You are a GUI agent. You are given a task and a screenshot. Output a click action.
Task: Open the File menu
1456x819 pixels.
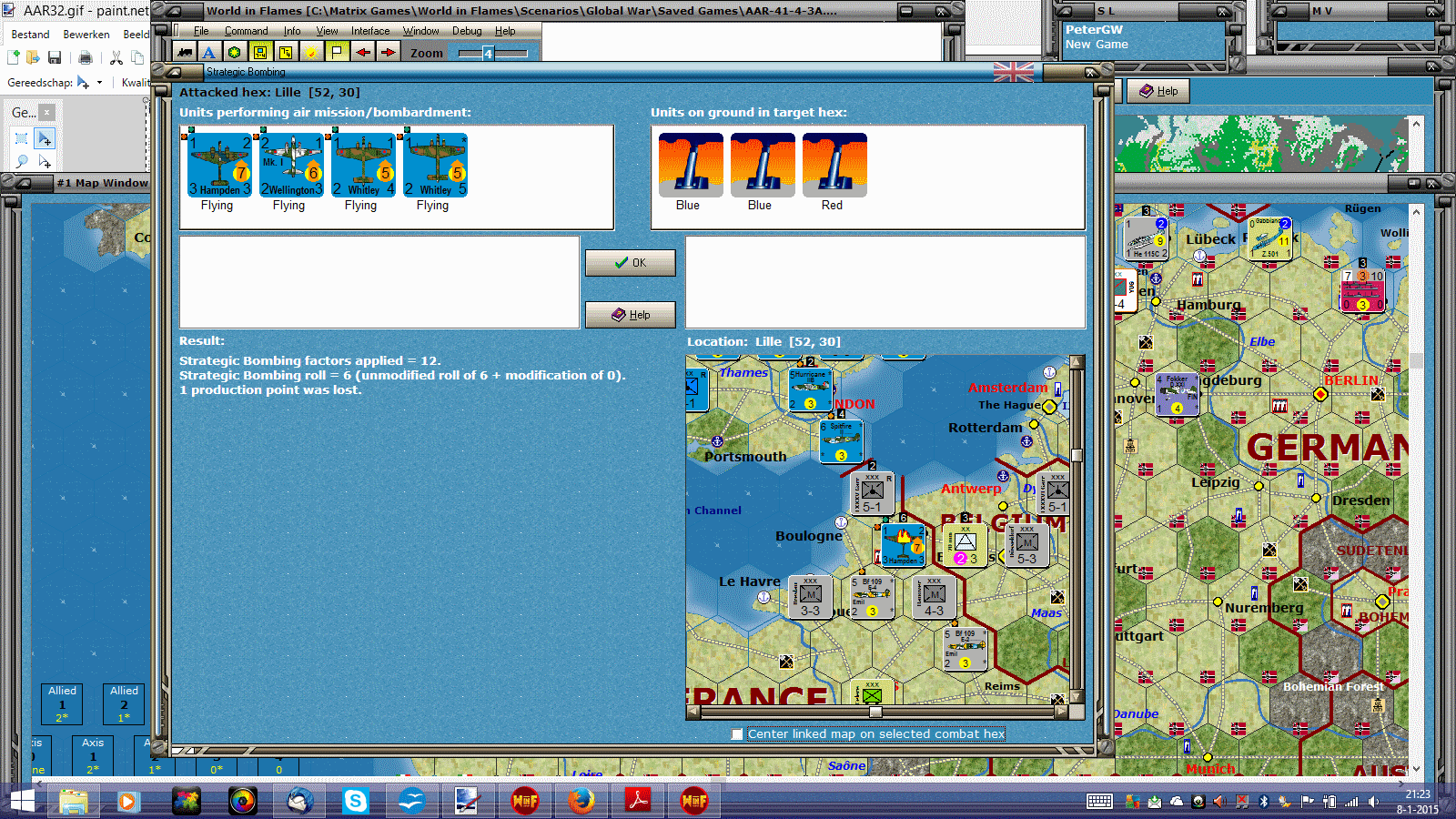[x=201, y=31]
